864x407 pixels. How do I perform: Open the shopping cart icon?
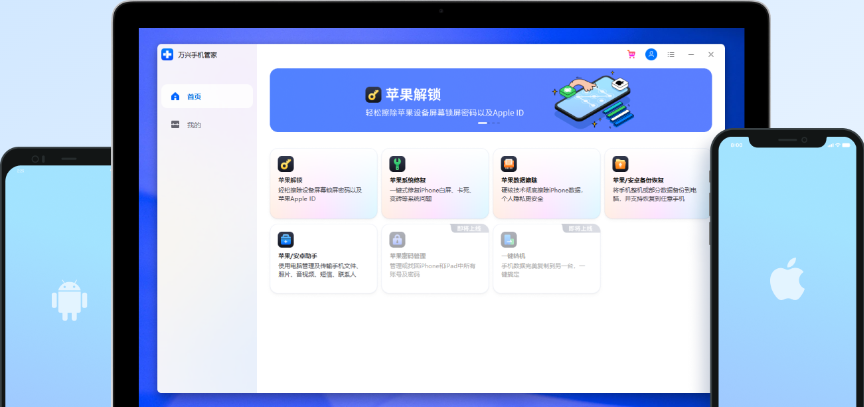631,54
